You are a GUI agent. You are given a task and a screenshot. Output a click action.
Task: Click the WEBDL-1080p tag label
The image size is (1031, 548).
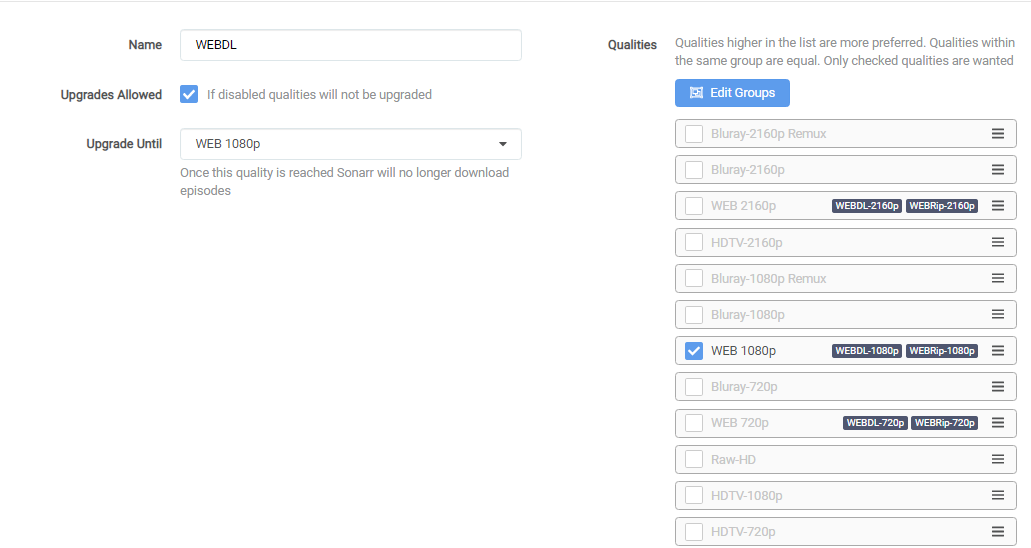pos(867,351)
